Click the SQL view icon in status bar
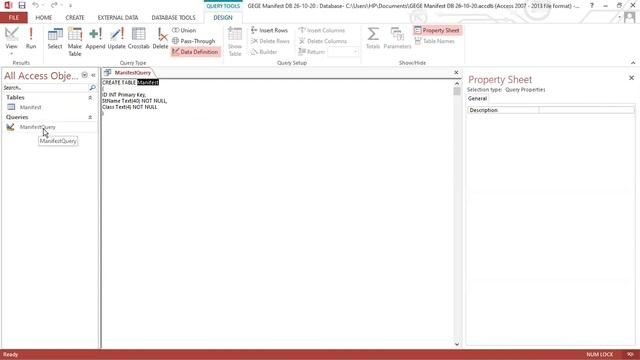 [x=630, y=354]
